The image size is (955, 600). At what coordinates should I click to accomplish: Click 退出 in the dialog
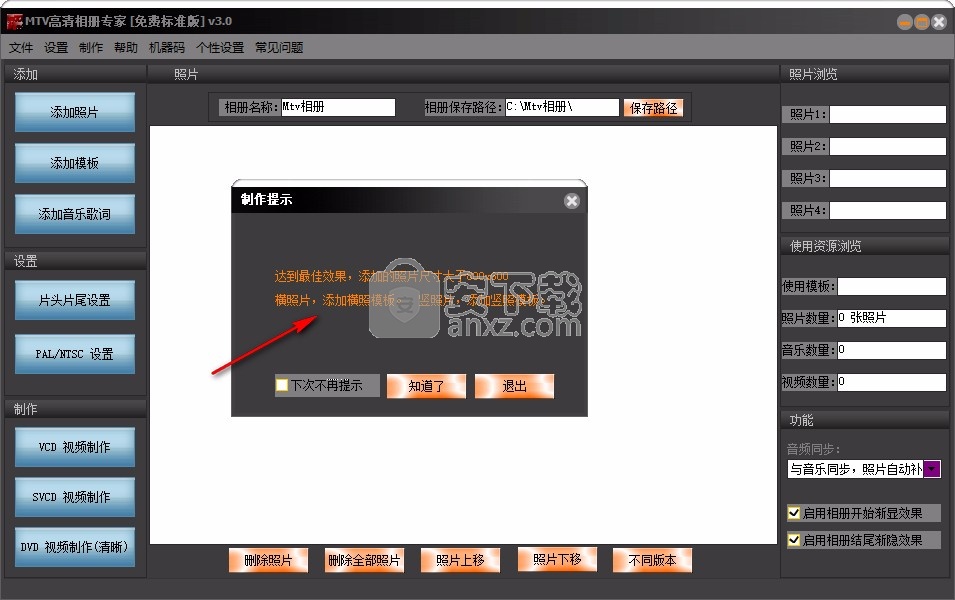point(515,386)
